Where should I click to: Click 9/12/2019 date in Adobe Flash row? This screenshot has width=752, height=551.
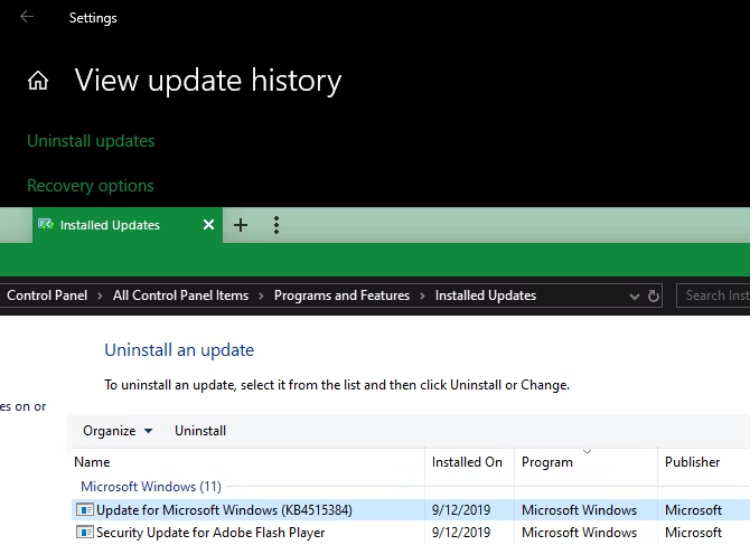(x=461, y=532)
